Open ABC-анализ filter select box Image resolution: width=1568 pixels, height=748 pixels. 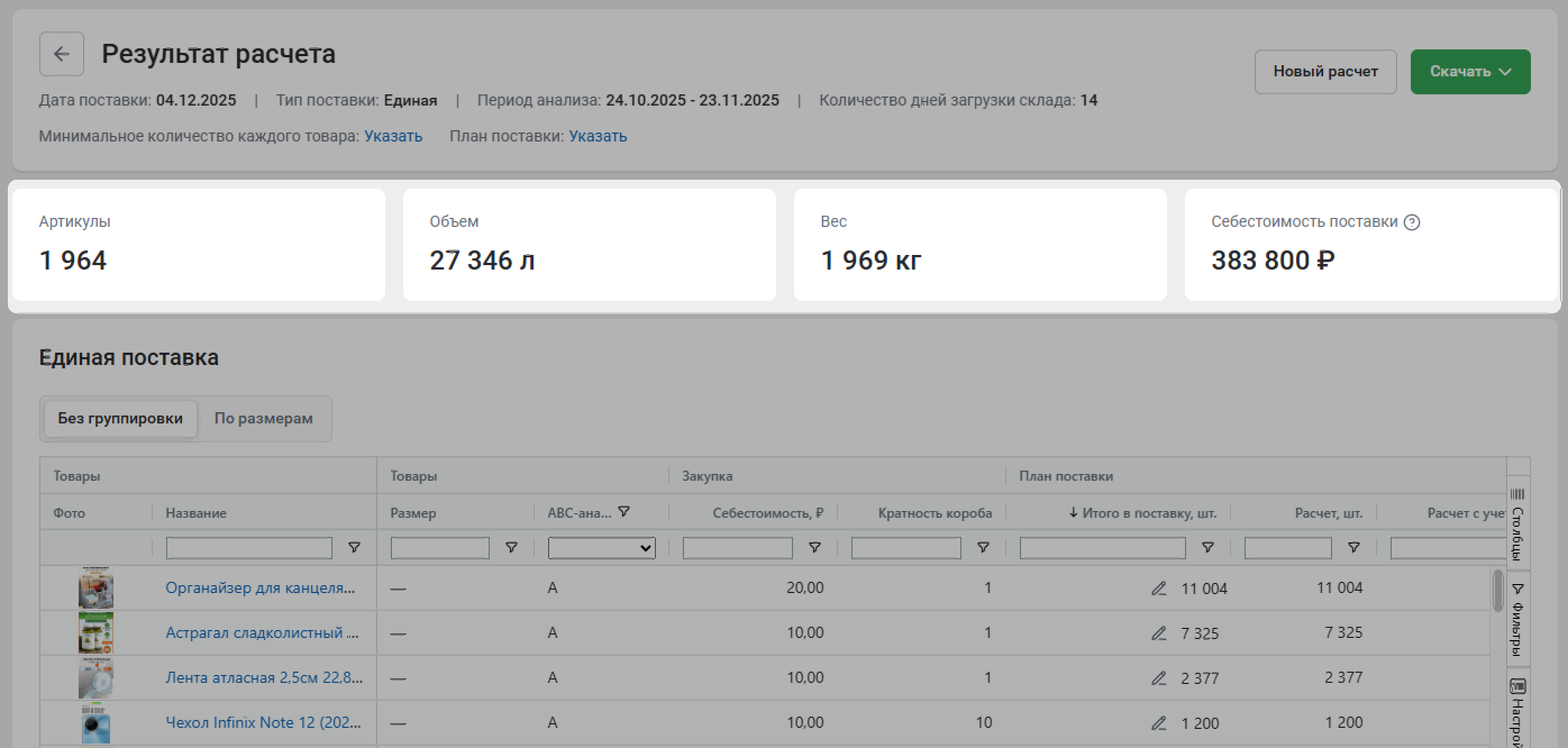pos(601,548)
